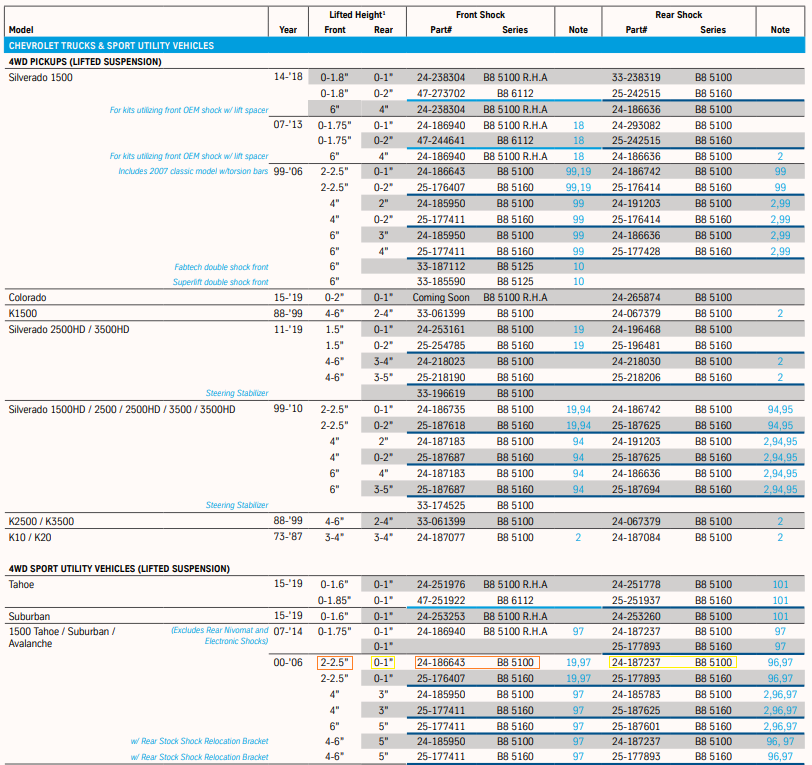The image size is (812, 765).
Task: Click the 'Superlift double shock front' note
Action: click(221, 282)
